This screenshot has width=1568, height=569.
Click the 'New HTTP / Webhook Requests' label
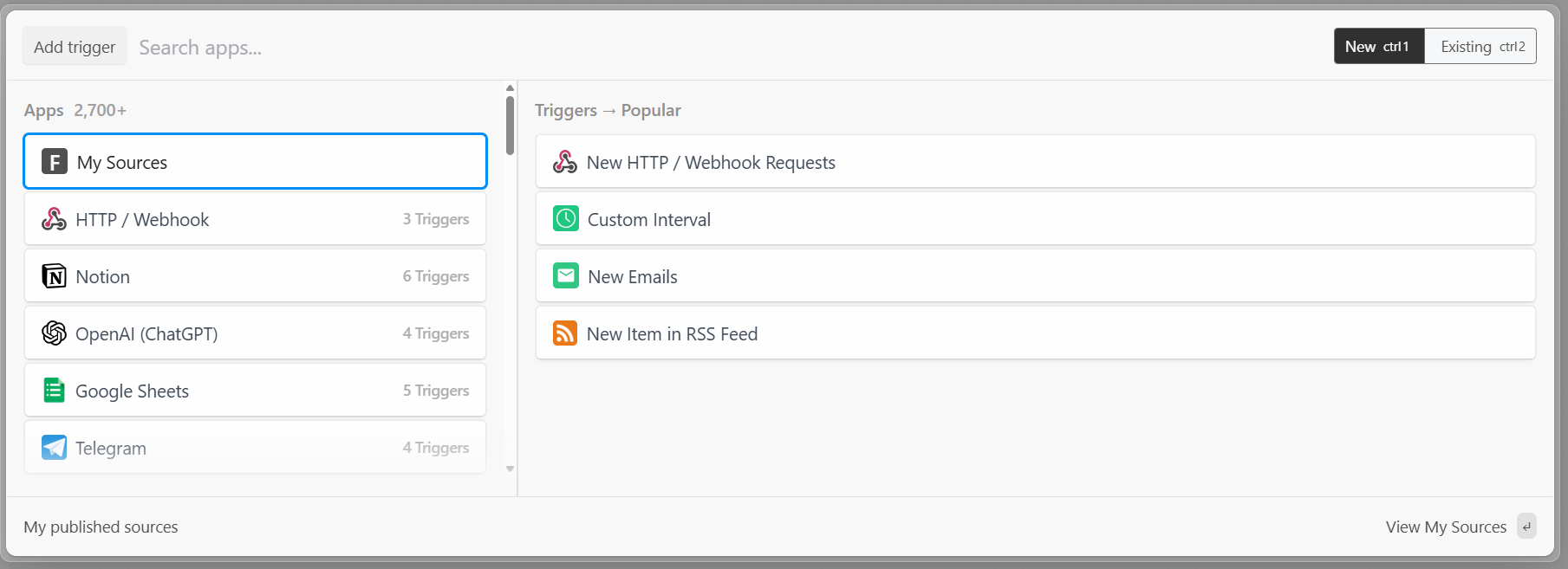coord(711,162)
